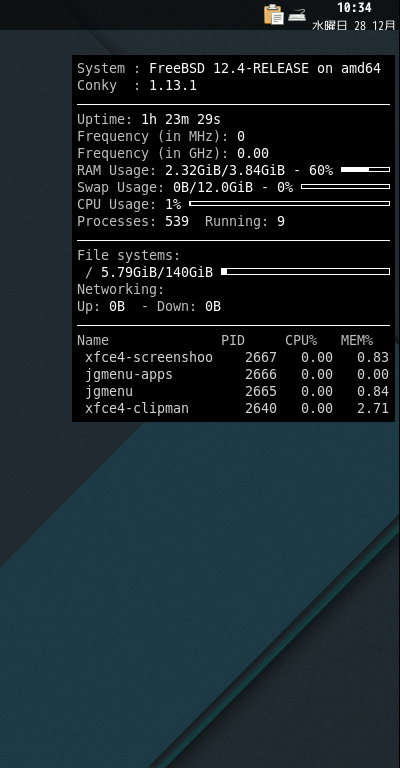This screenshot has height=768, width=400.
Task: Click the Swap usage progress bar
Action: (345, 187)
